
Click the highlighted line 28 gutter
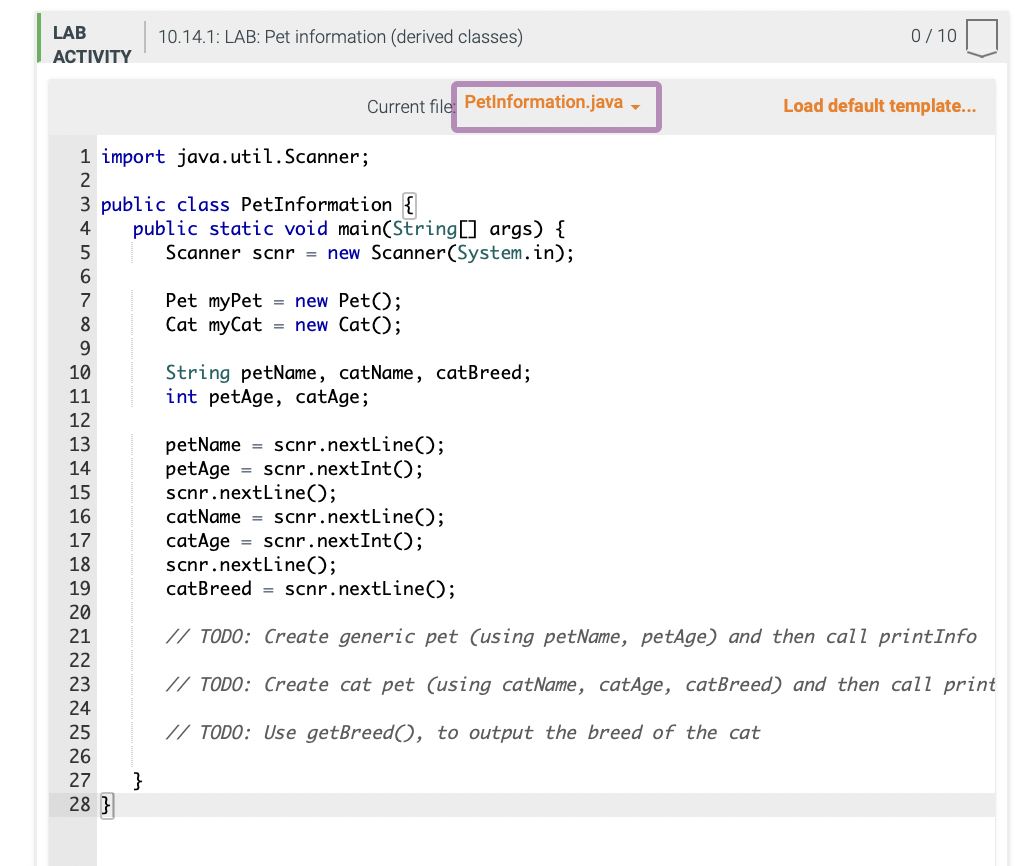coord(80,804)
